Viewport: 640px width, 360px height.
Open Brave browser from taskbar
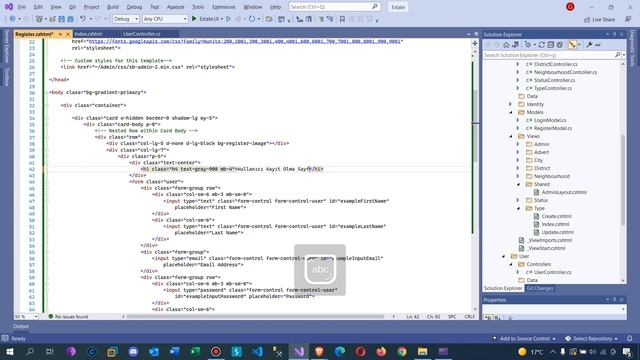click(319, 351)
